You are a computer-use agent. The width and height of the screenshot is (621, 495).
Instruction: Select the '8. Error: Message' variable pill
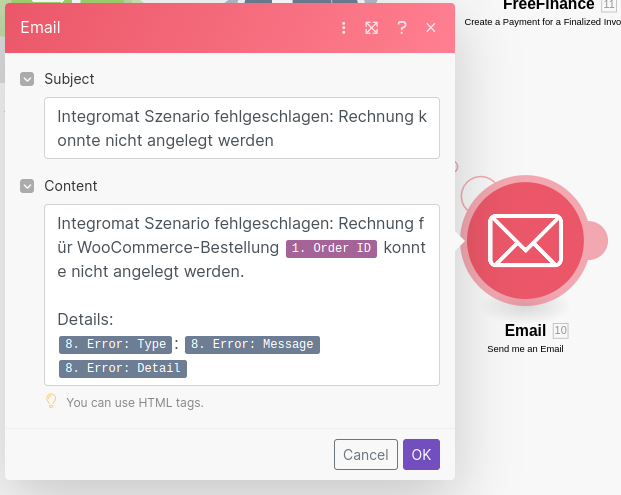[x=252, y=344]
